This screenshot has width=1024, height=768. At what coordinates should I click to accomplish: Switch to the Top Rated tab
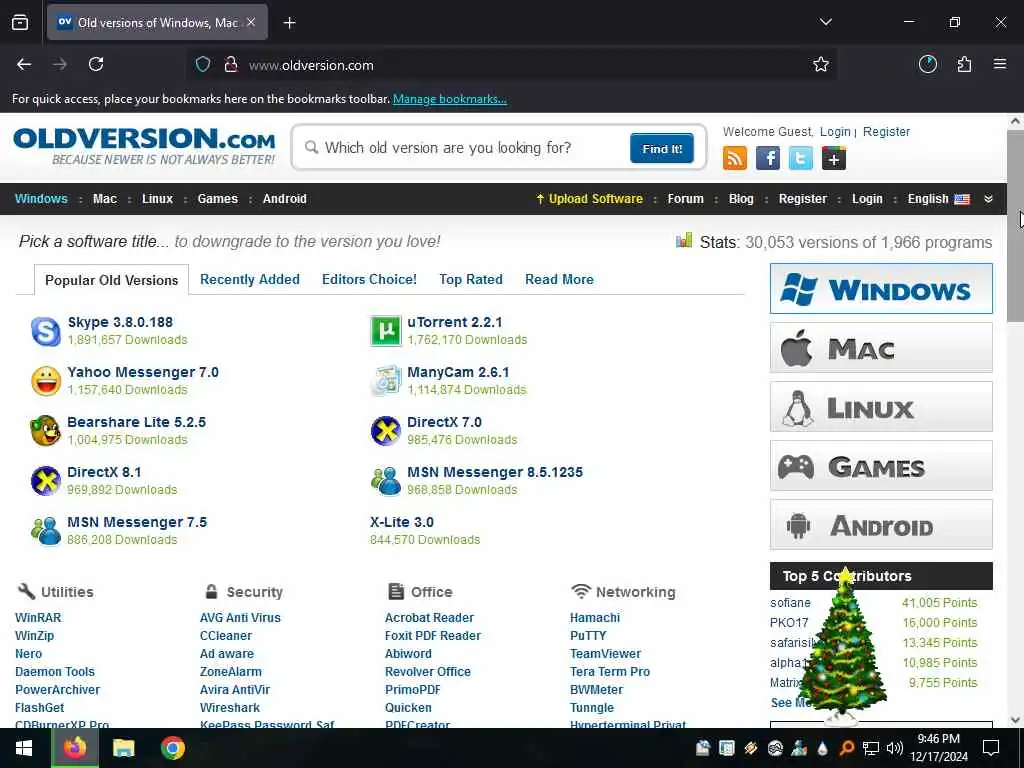(471, 280)
